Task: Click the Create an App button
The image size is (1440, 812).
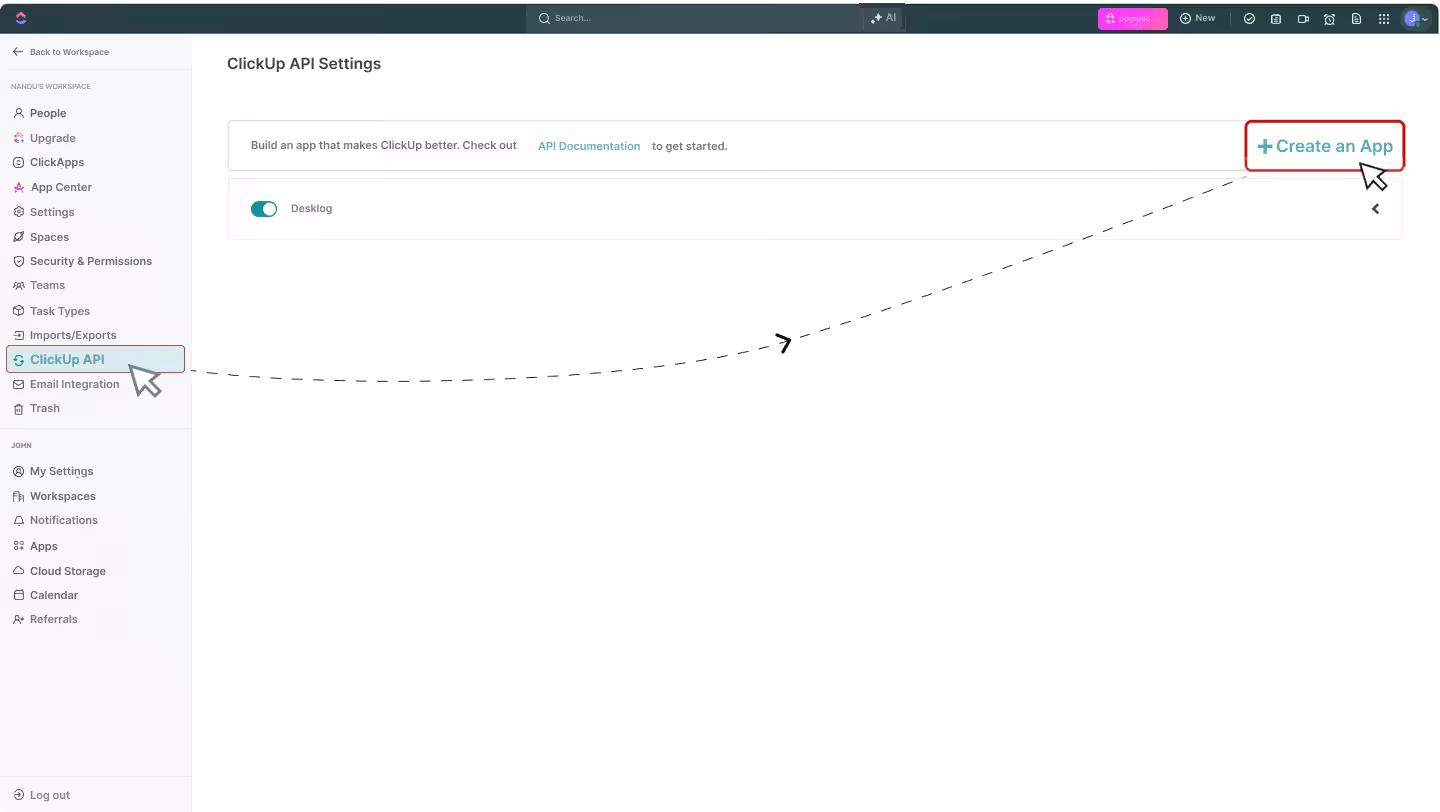Action: point(1324,146)
